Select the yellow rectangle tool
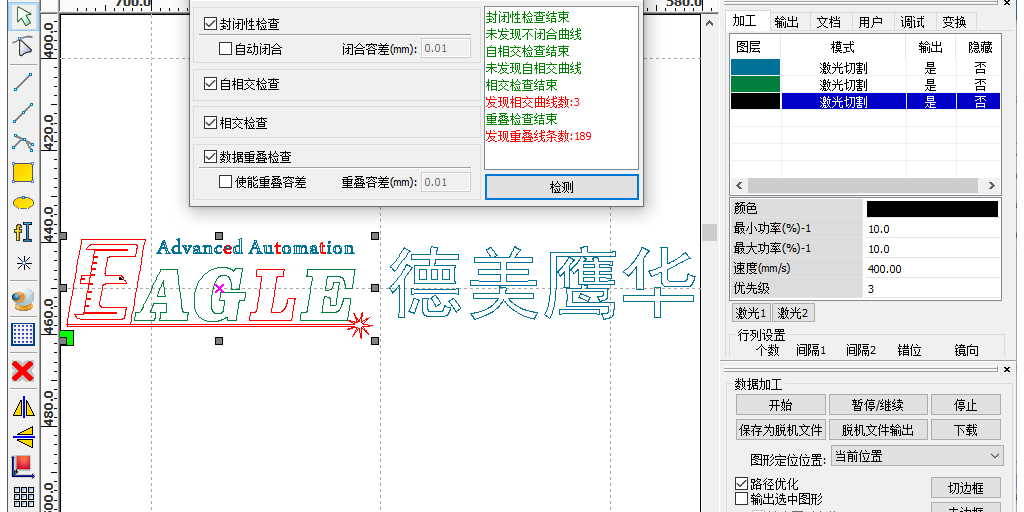The height and width of the screenshot is (512, 1024). coord(24,172)
